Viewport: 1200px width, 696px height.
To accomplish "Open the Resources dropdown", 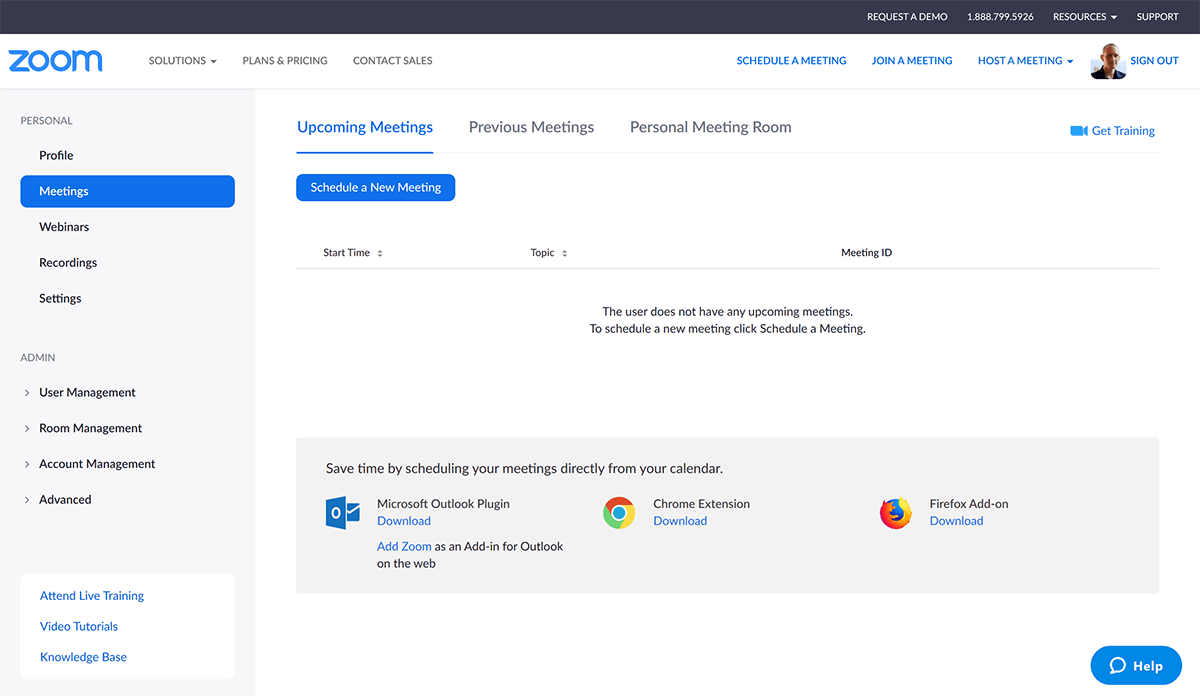I will tap(1084, 16).
